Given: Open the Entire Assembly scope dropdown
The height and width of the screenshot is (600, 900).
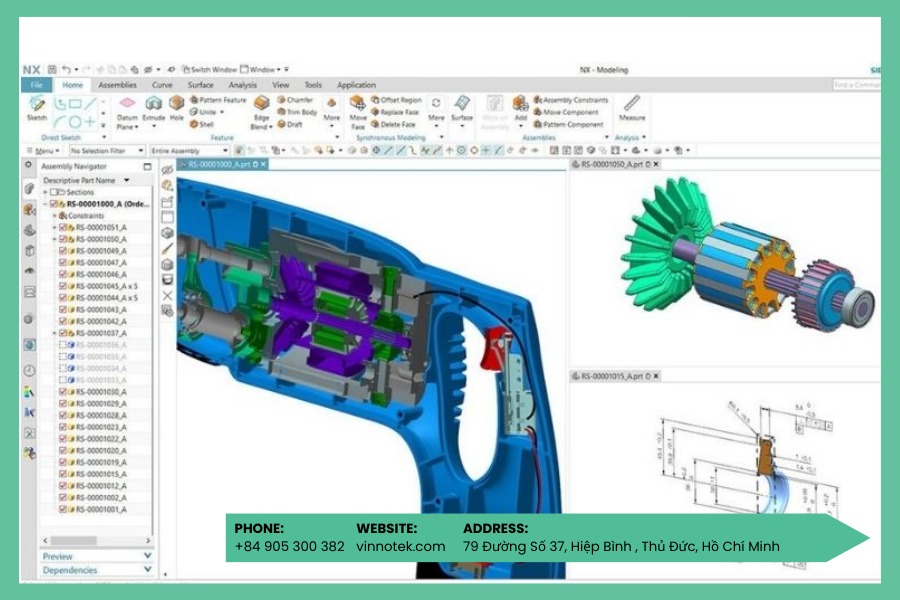Looking at the screenshot, I should [x=189, y=150].
